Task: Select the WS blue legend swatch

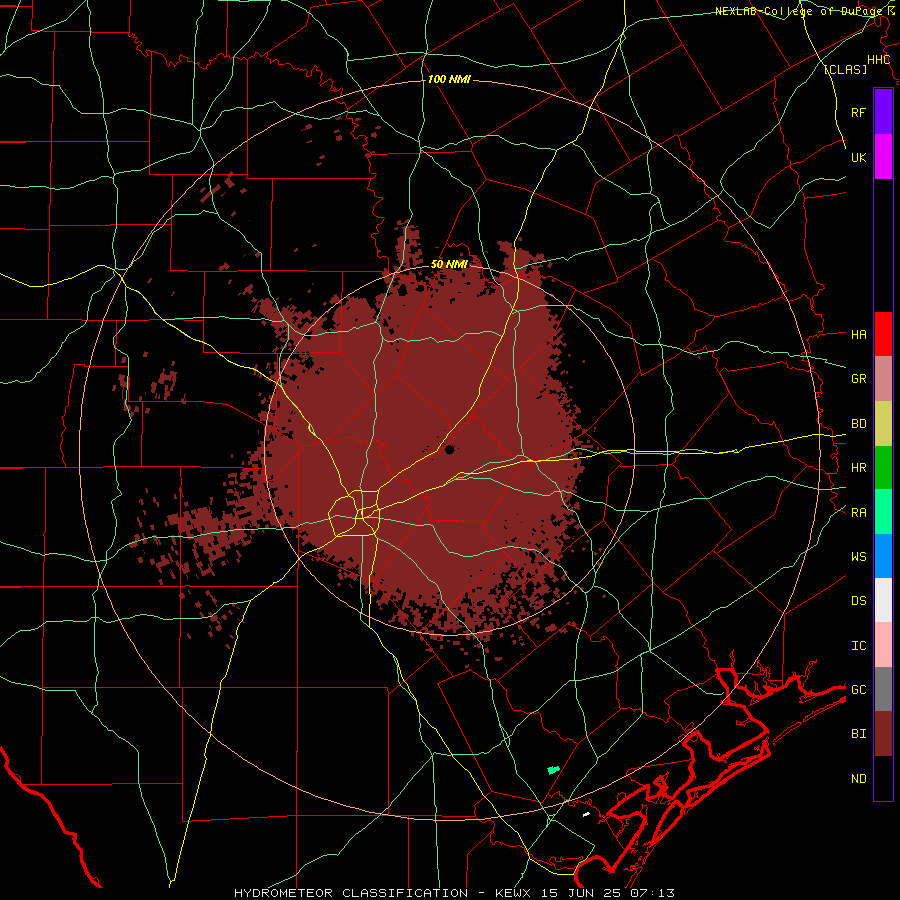Action: (883, 556)
